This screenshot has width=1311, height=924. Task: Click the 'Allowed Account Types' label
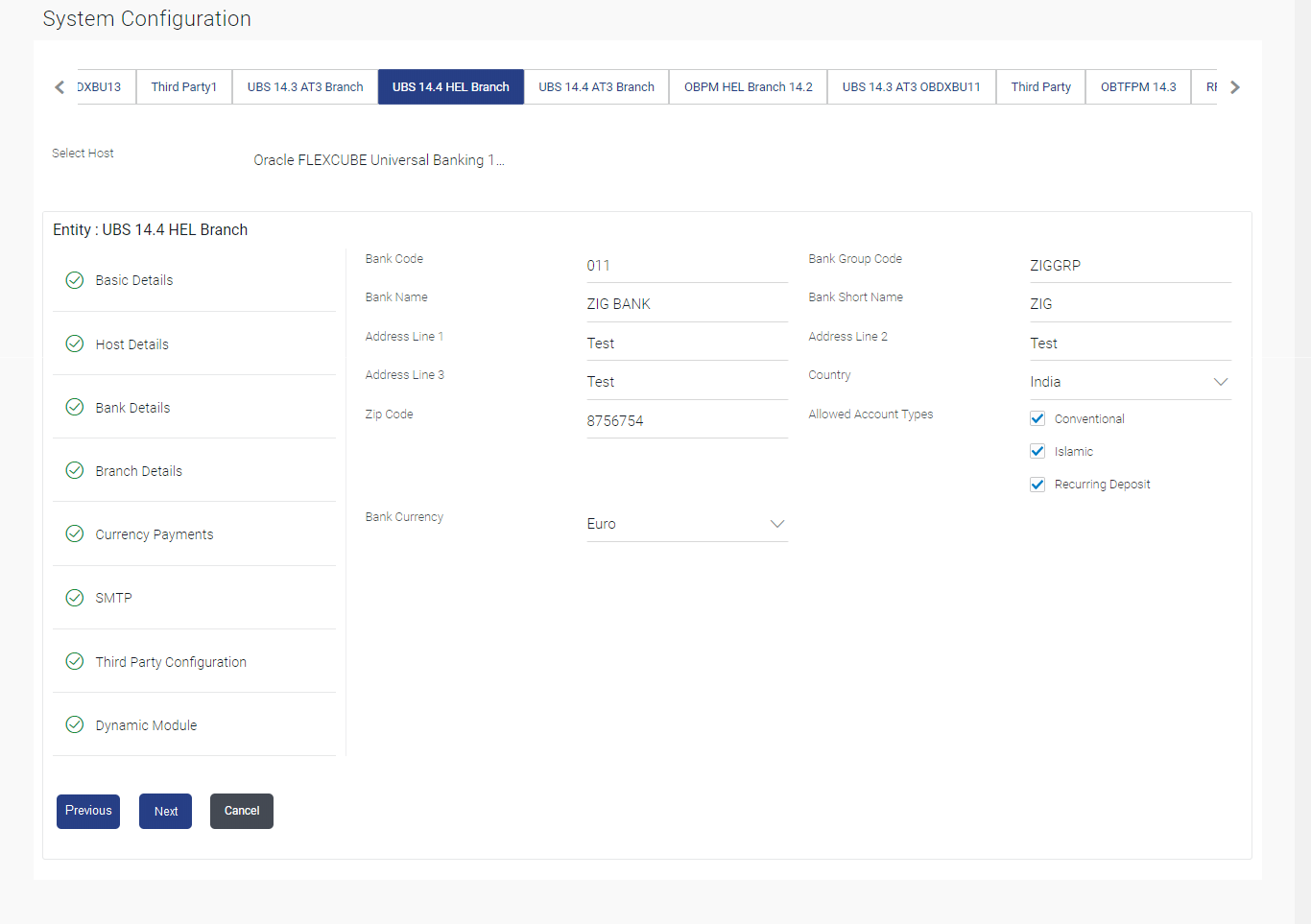click(870, 415)
